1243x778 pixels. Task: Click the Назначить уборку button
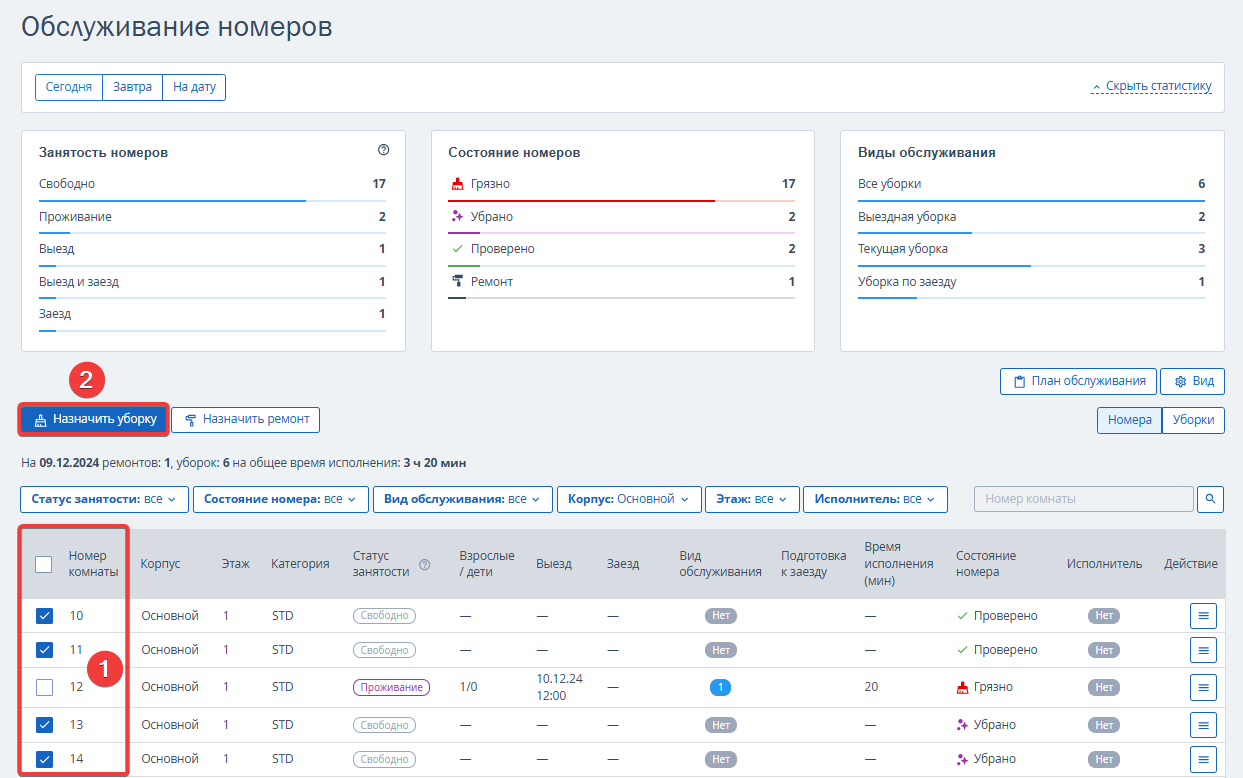(x=94, y=420)
